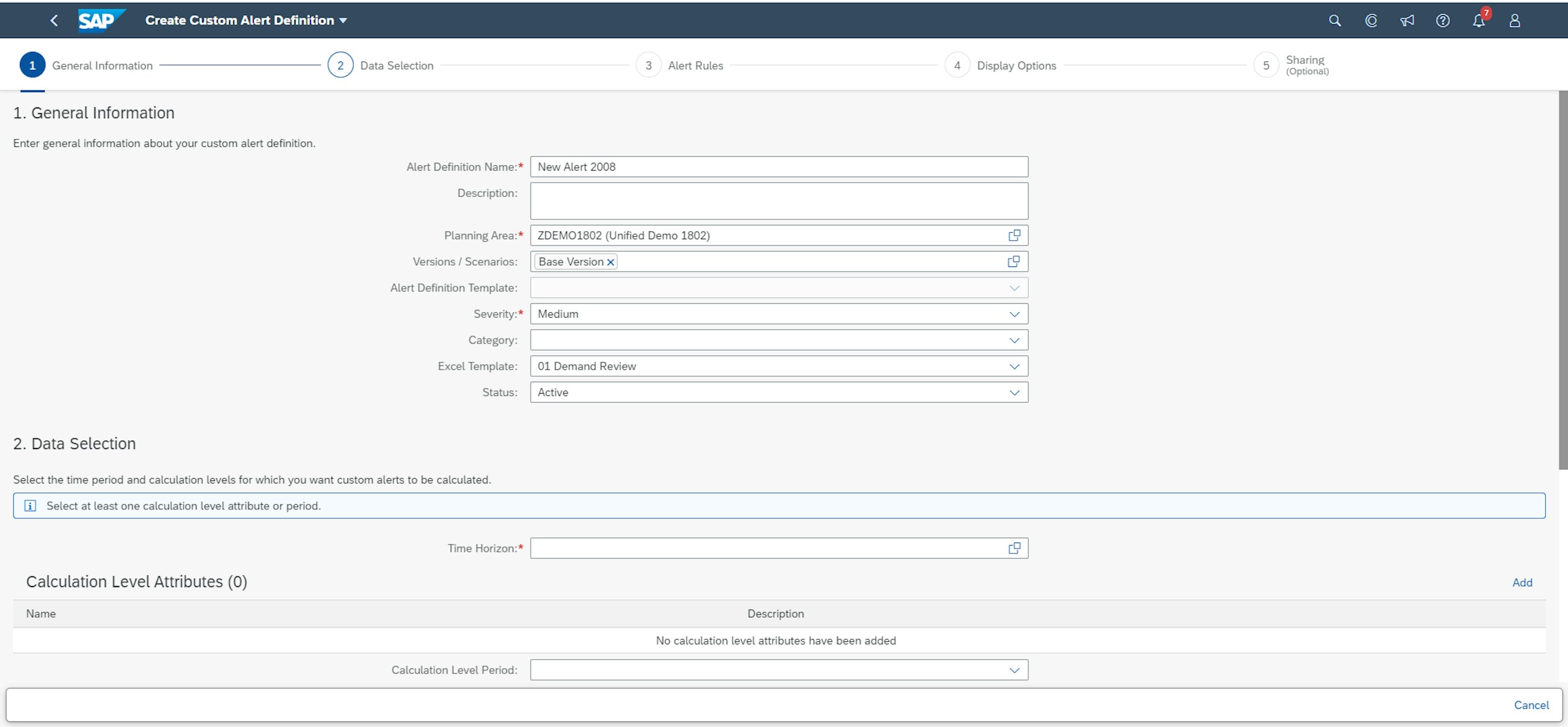Remove the Base Version token
Image resolution: width=1568 pixels, height=727 pixels.
[610, 262]
